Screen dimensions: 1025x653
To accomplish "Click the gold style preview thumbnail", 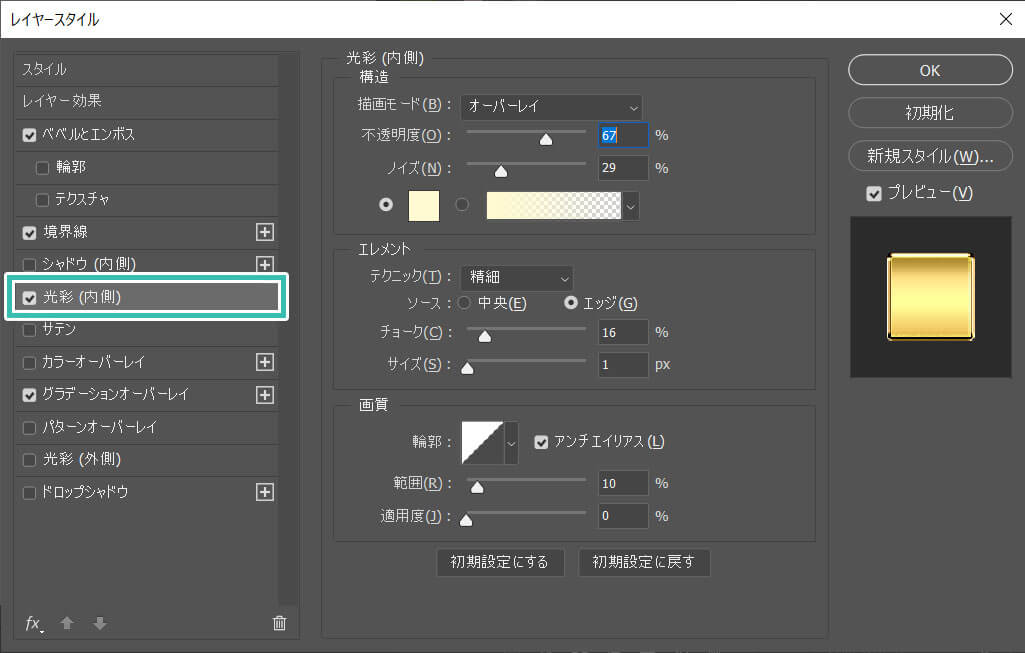I will point(930,297).
